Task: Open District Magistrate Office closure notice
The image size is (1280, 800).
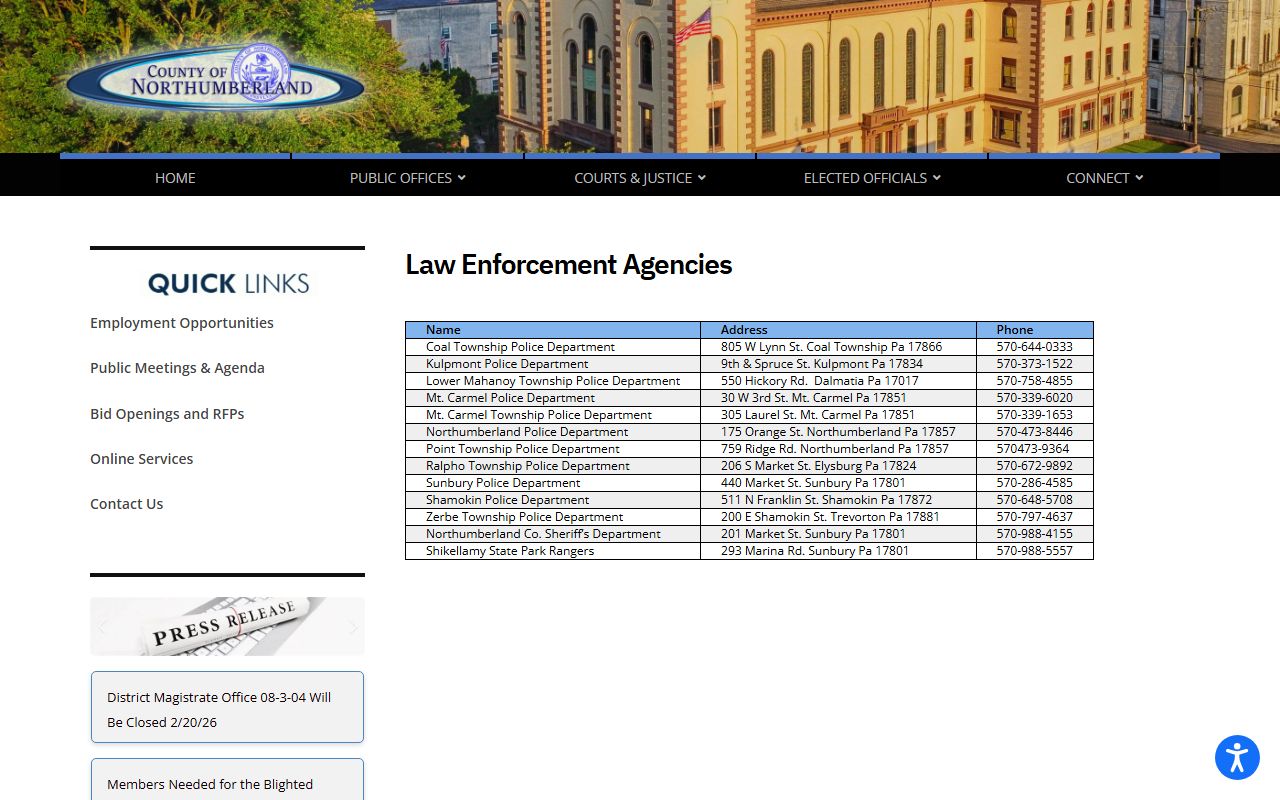Action: click(x=227, y=707)
